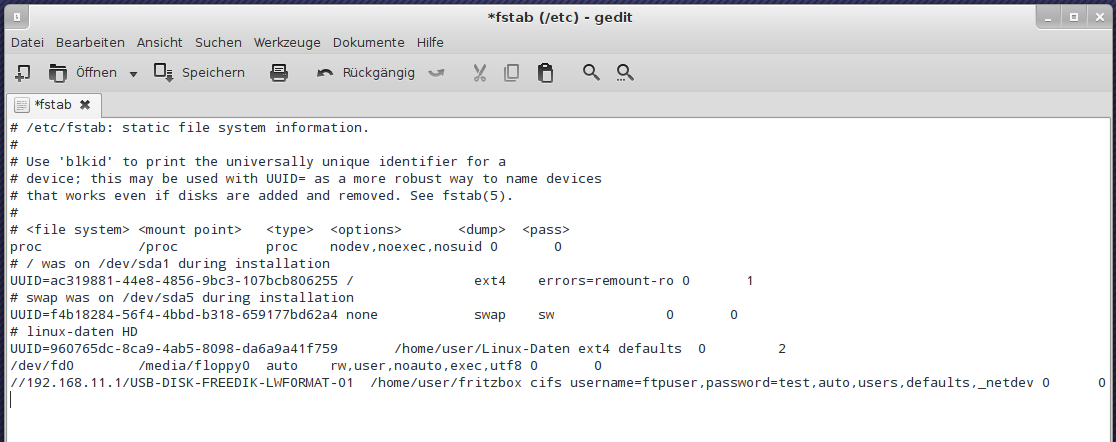Screen dimensions: 1116x442
Task: Open the Datei menu
Action: tap(27, 43)
